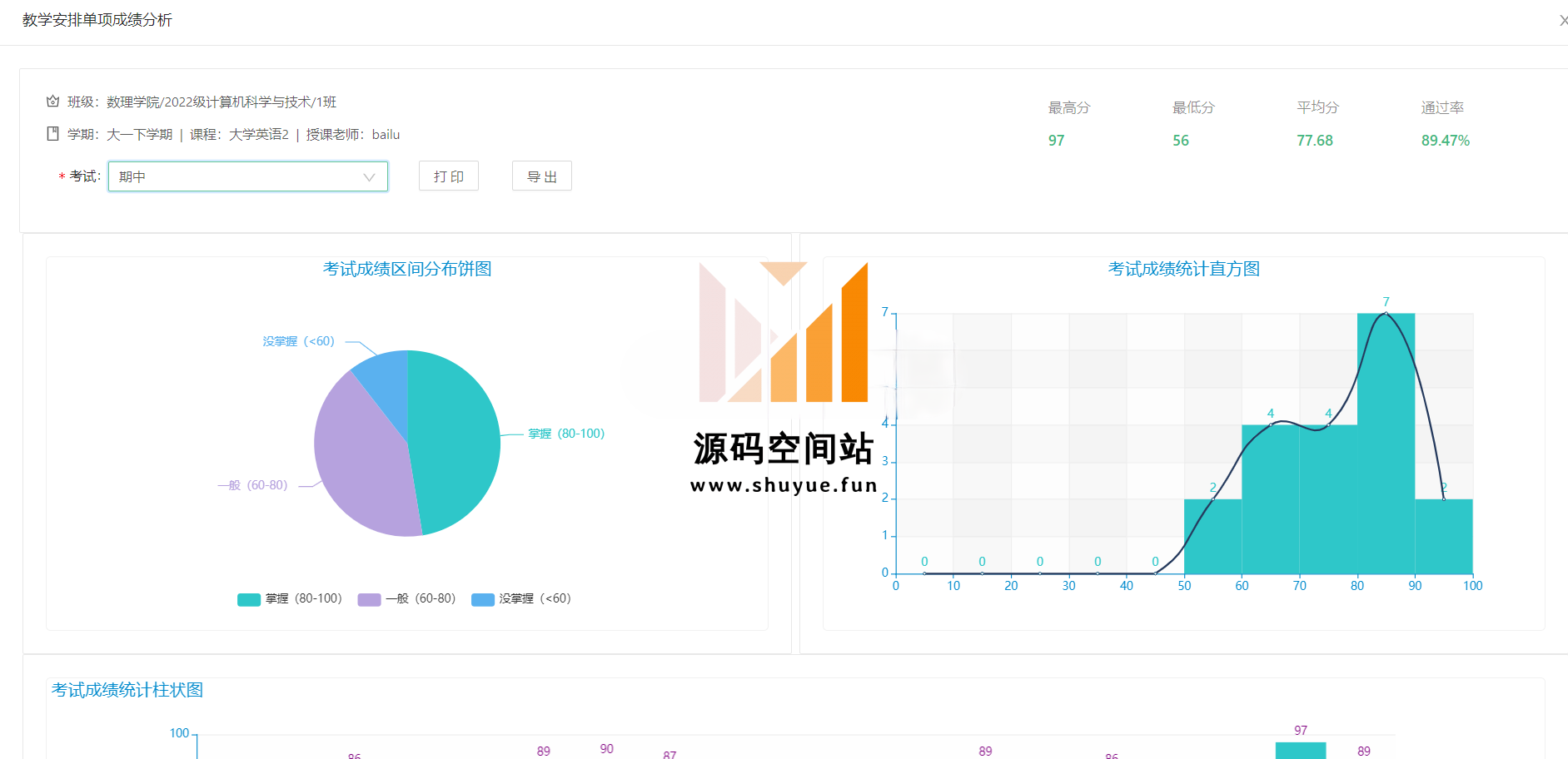Click the 考试成绩统计柱状图 title
Viewport: 1568px width, 759px height.
click(127, 690)
